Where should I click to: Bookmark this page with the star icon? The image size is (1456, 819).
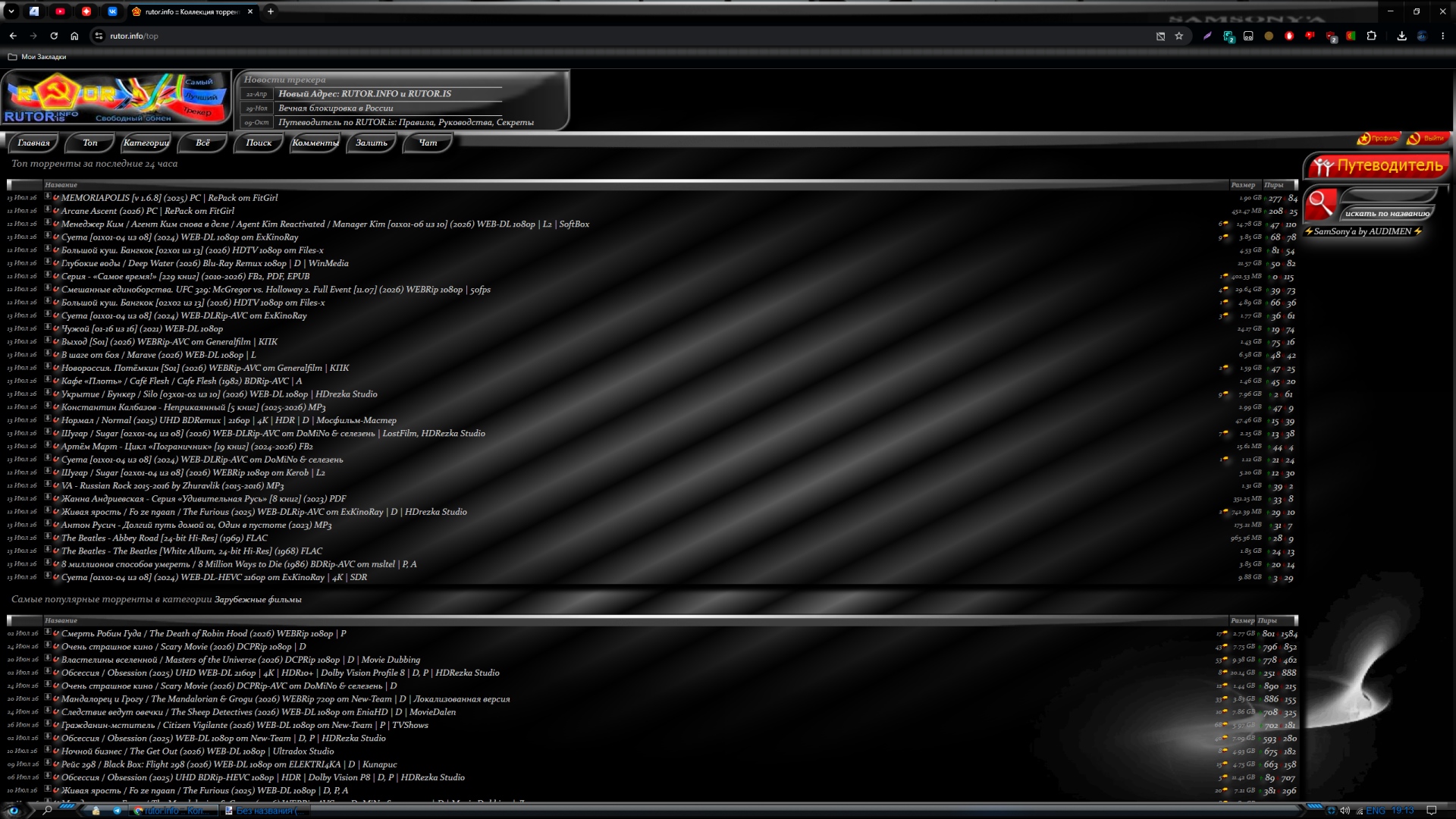[1178, 36]
